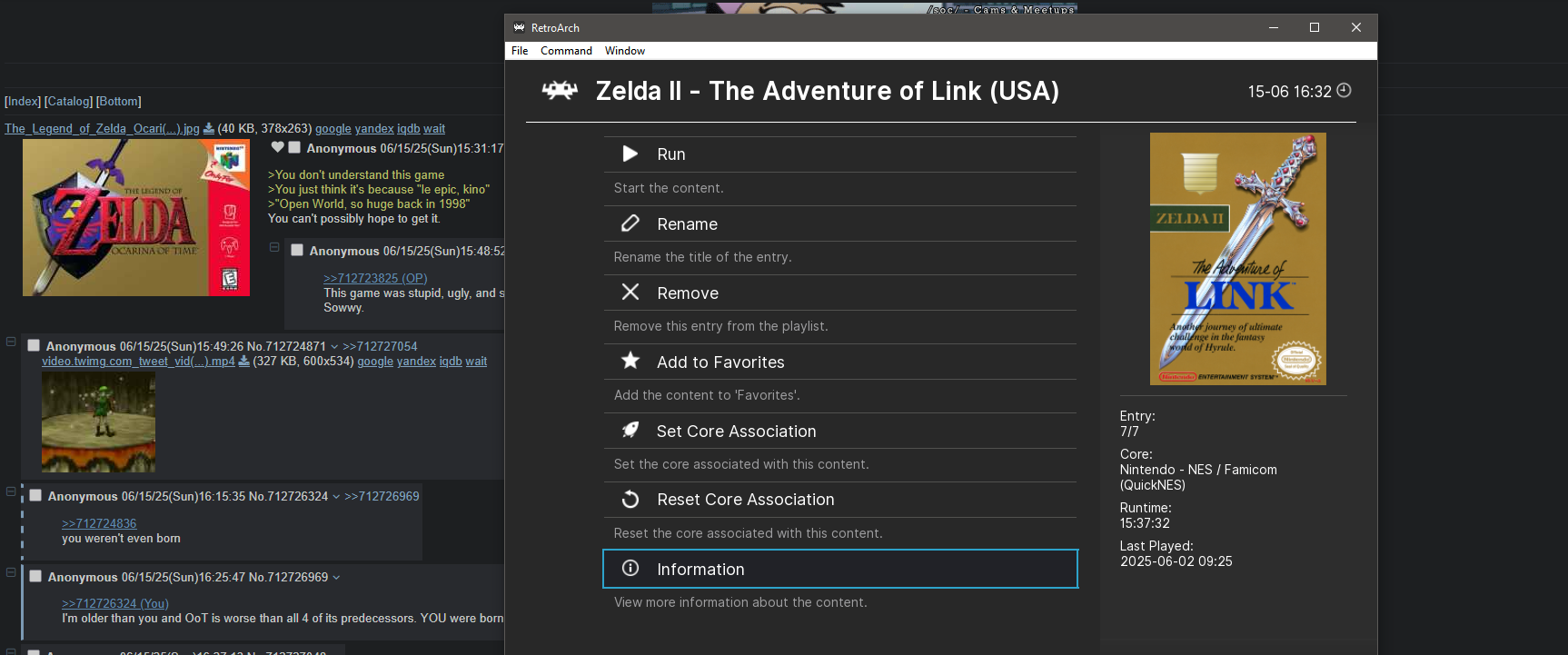The height and width of the screenshot is (655, 1568).
Task: Click the Information circle icon
Action: (630, 568)
